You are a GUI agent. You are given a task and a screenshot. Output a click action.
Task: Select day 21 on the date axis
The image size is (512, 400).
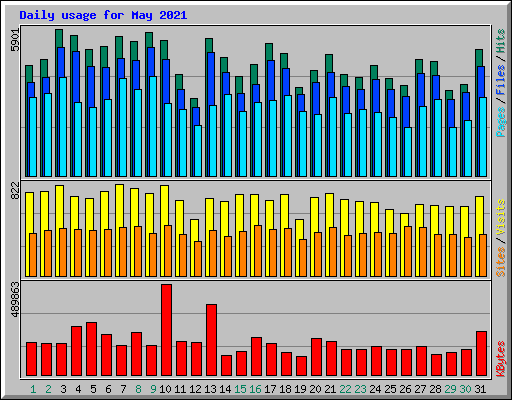click(330, 389)
